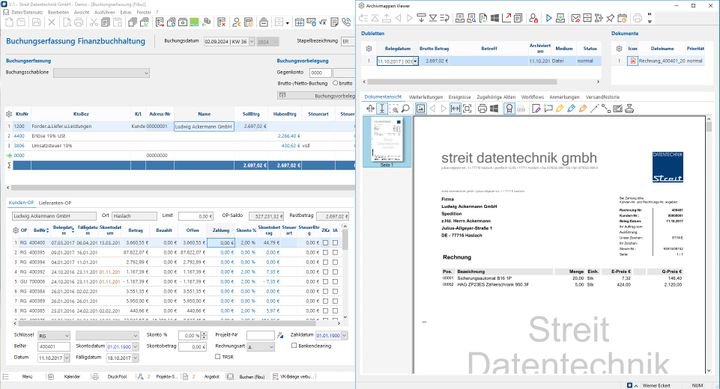This screenshot has height=389, width=720.
Task: Select the brutto radio button
Action: coord(335,83)
